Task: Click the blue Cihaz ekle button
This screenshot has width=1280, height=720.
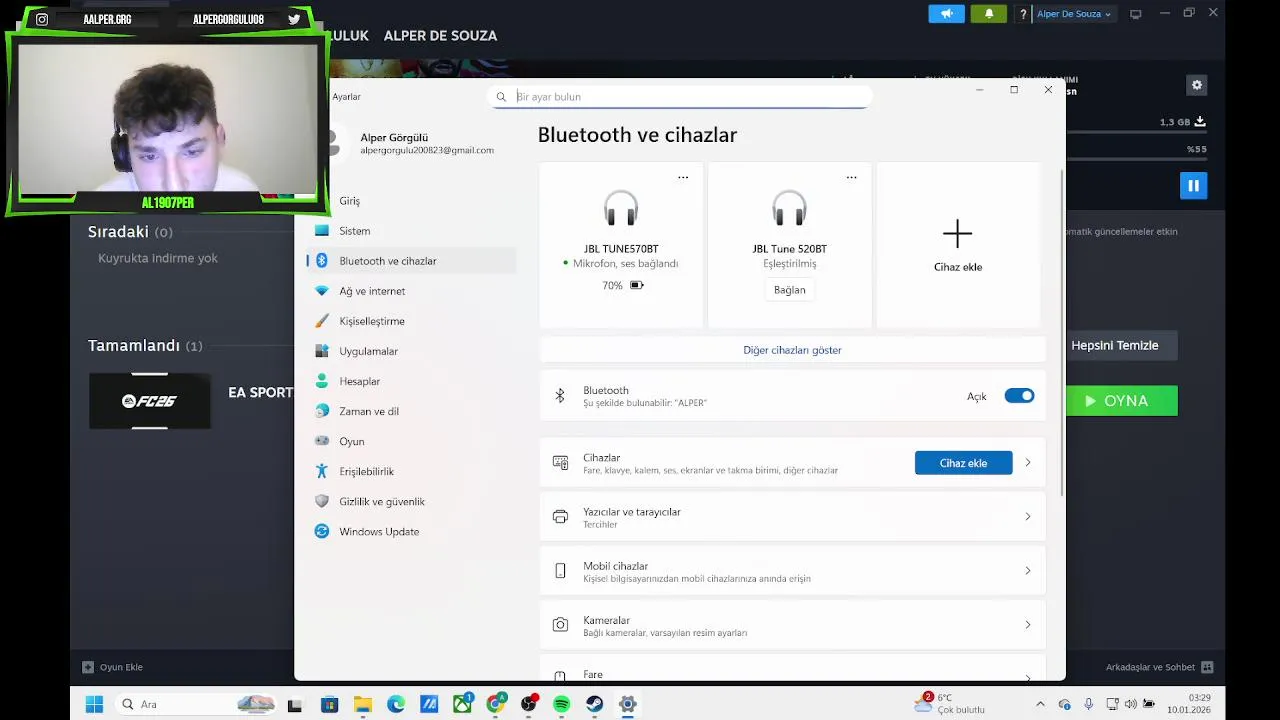Action: pos(963,463)
